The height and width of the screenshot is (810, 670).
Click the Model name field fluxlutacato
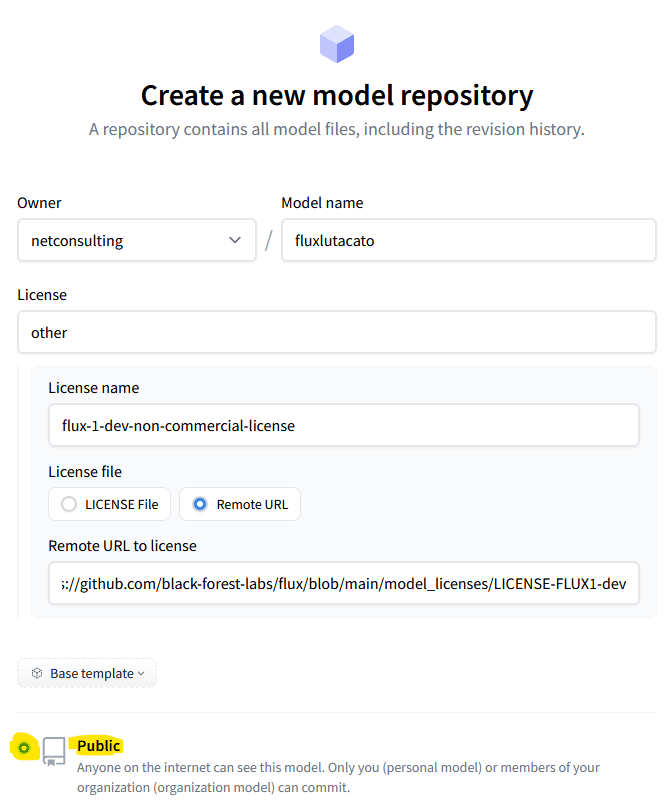point(469,240)
